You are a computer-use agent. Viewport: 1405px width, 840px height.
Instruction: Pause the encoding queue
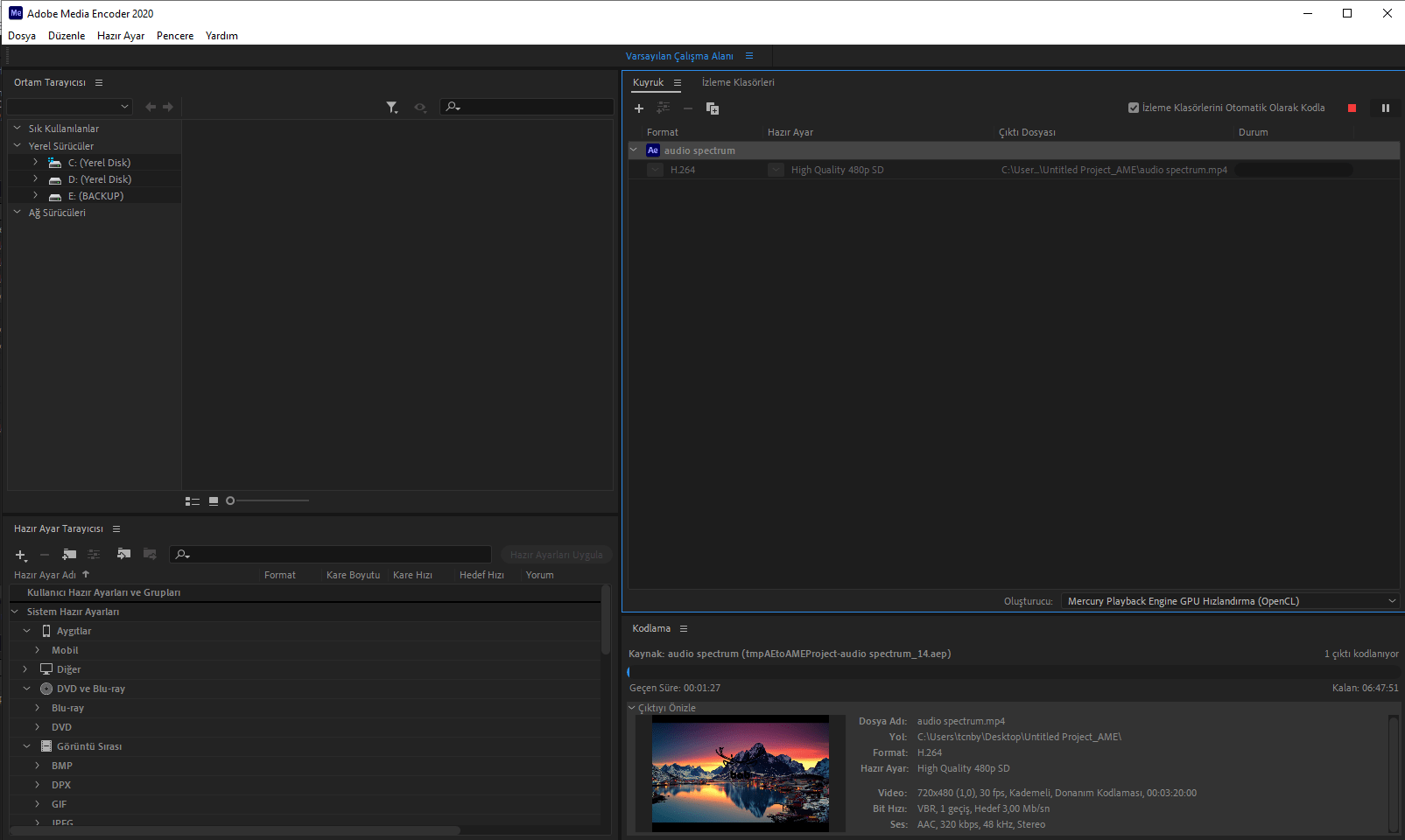point(1385,108)
